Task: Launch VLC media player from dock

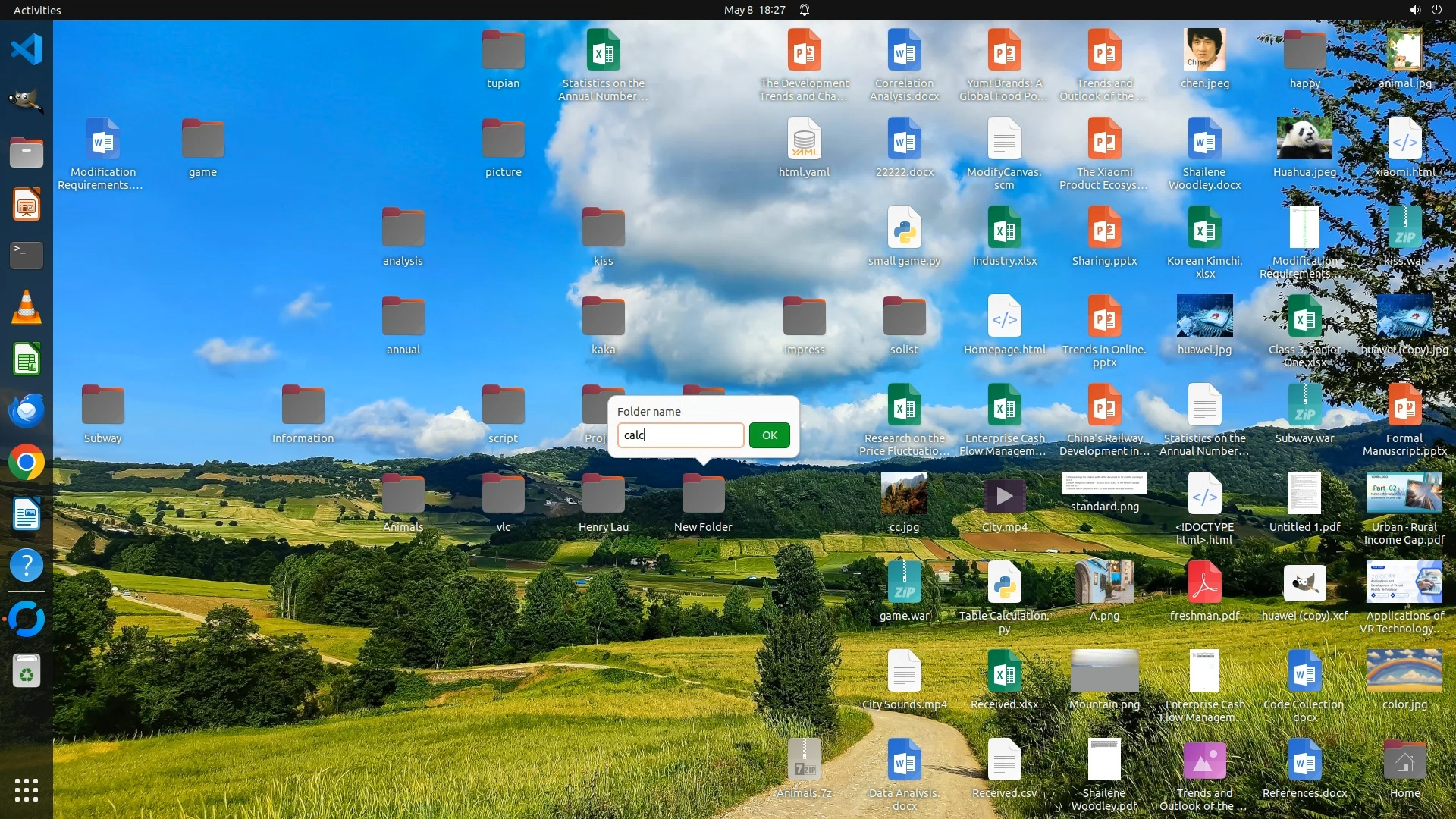Action: coord(27,308)
